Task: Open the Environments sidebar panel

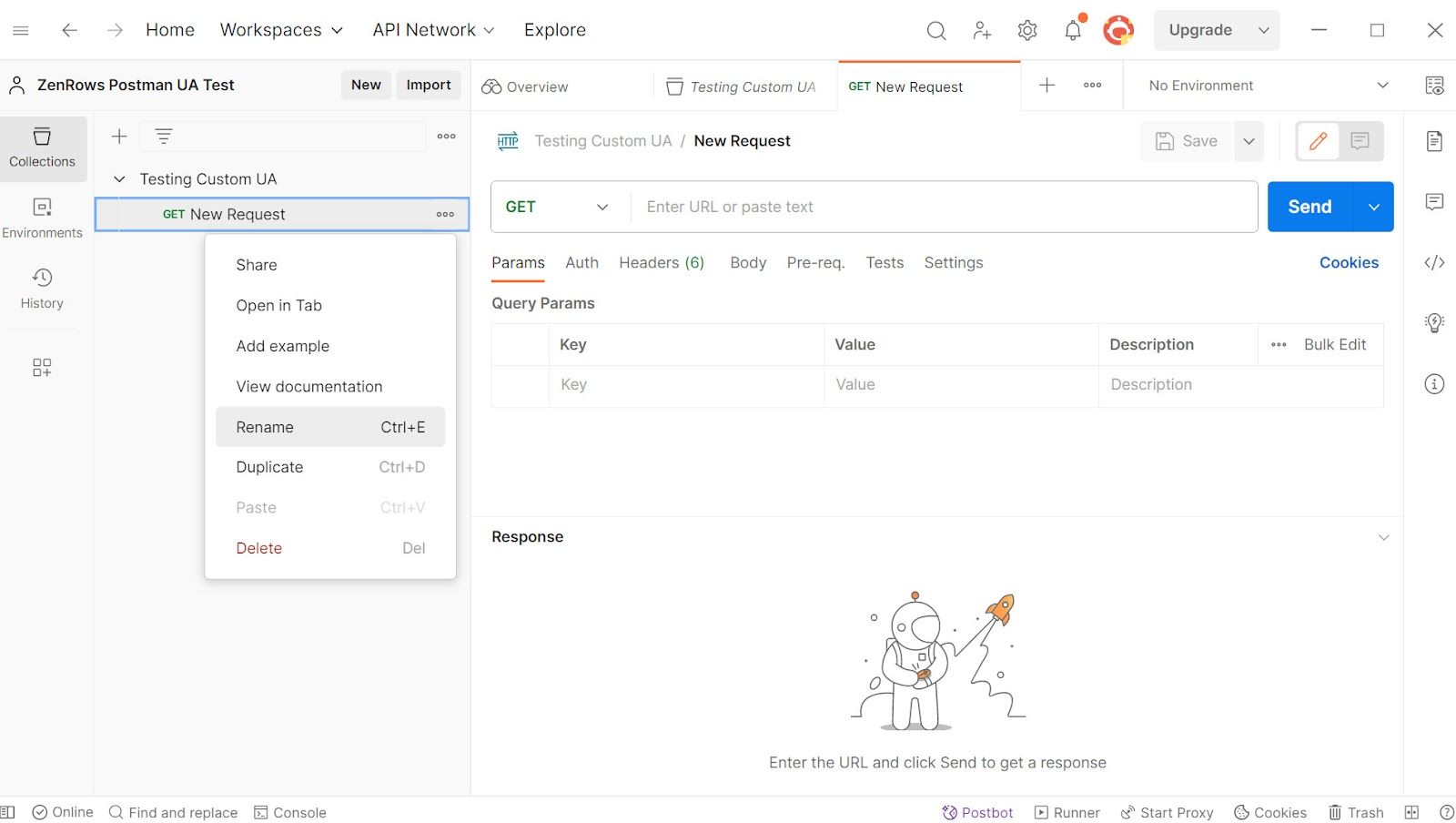Action: point(43,218)
